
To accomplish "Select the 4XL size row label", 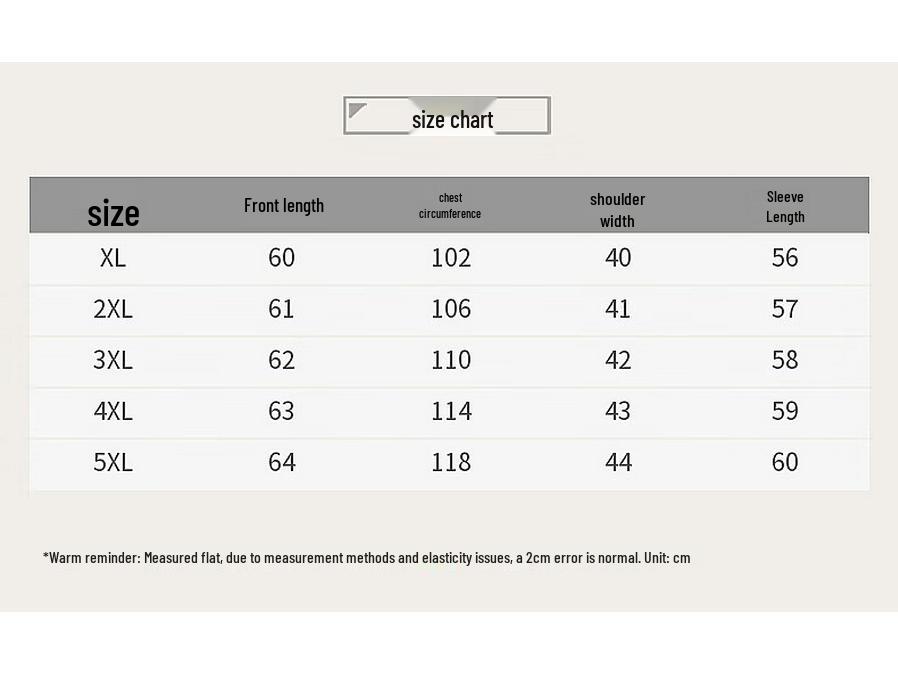I will tap(113, 411).
